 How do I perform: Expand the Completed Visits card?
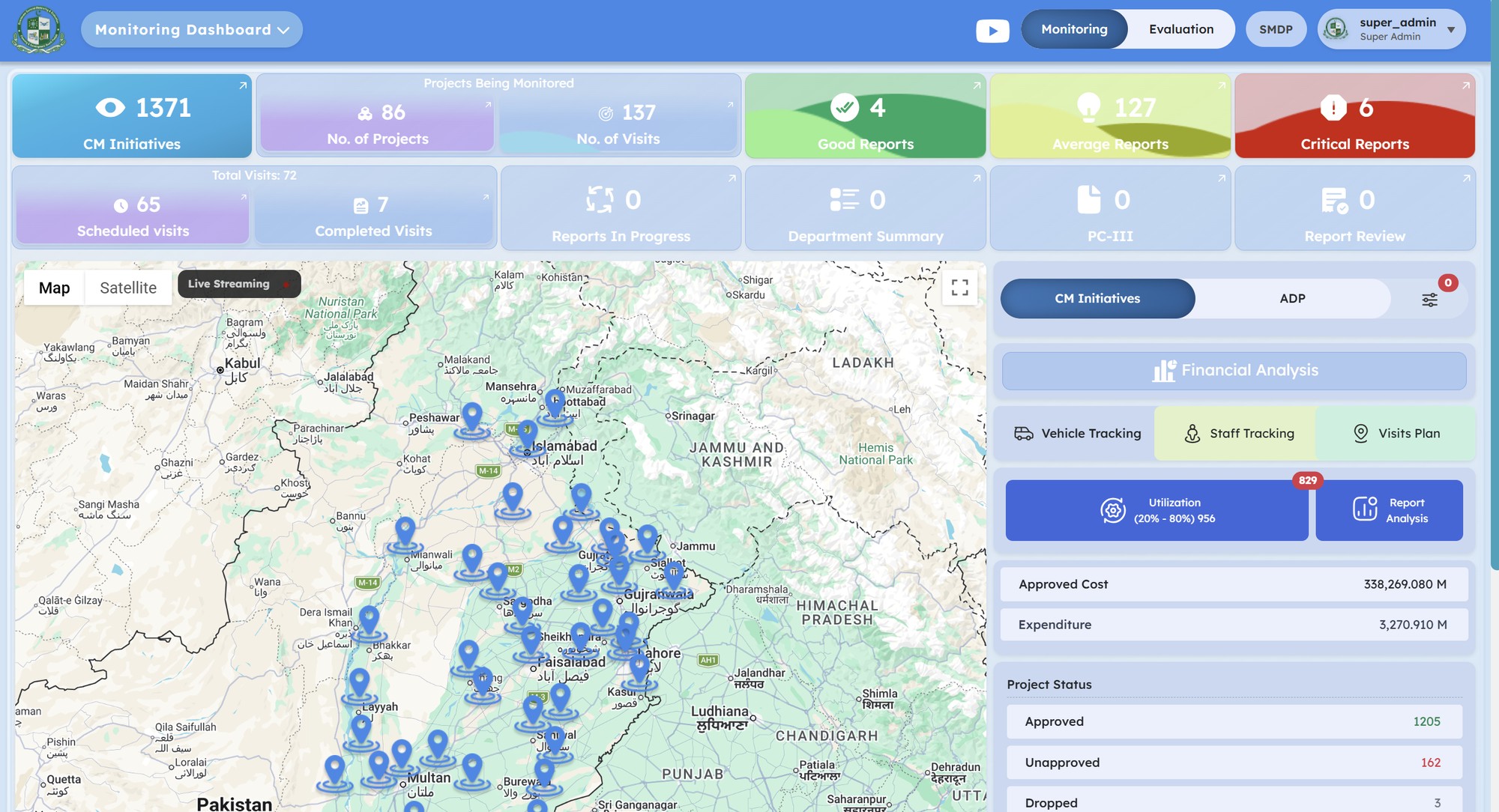click(486, 197)
